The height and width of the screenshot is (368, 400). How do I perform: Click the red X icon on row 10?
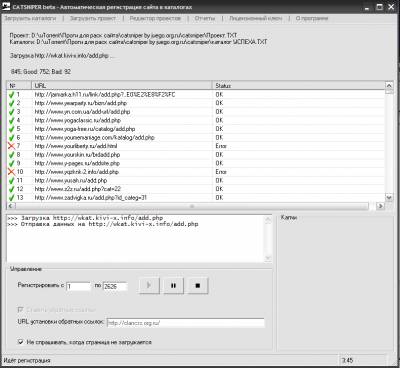point(12,172)
